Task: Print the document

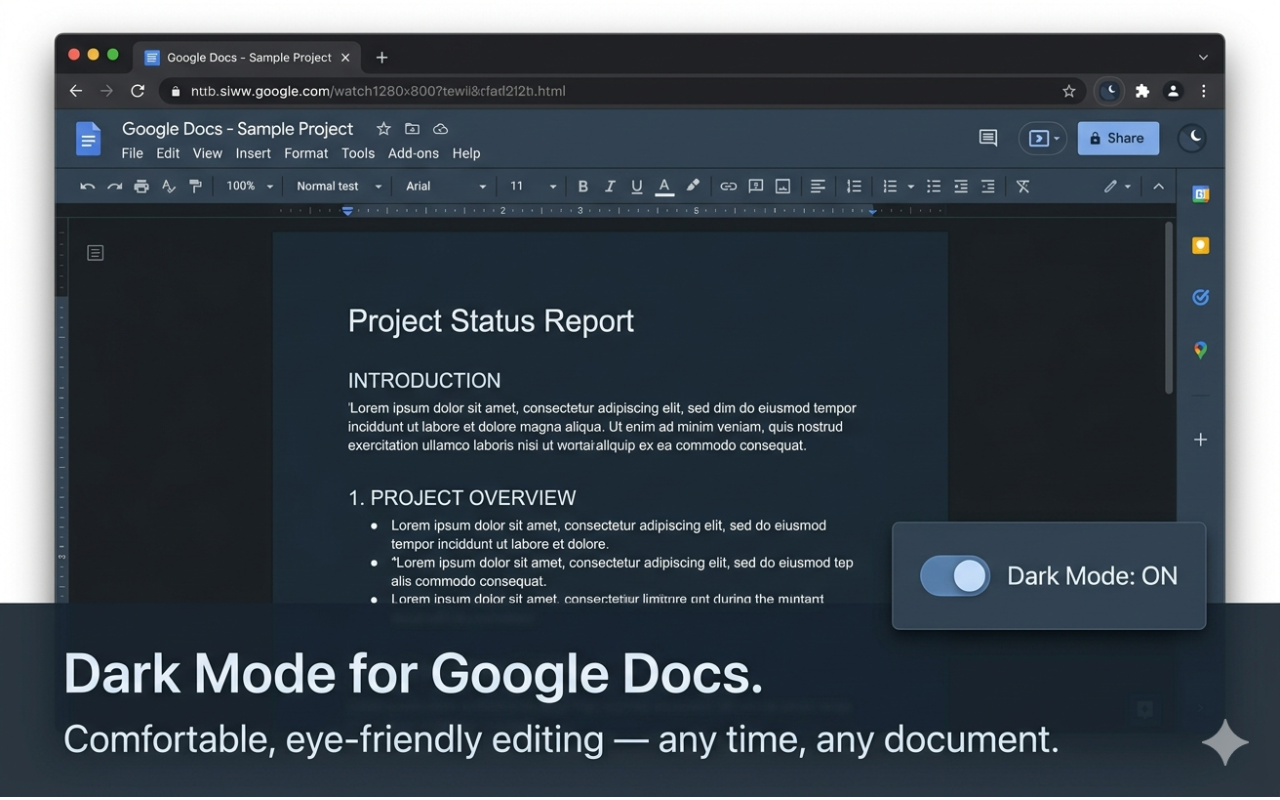Action: [141, 186]
